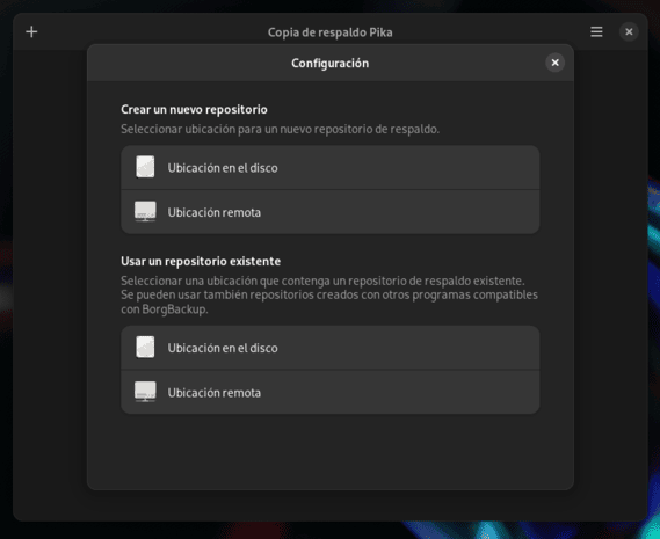
Task: Click the BorgBackup description paragraph
Action: click(330, 295)
